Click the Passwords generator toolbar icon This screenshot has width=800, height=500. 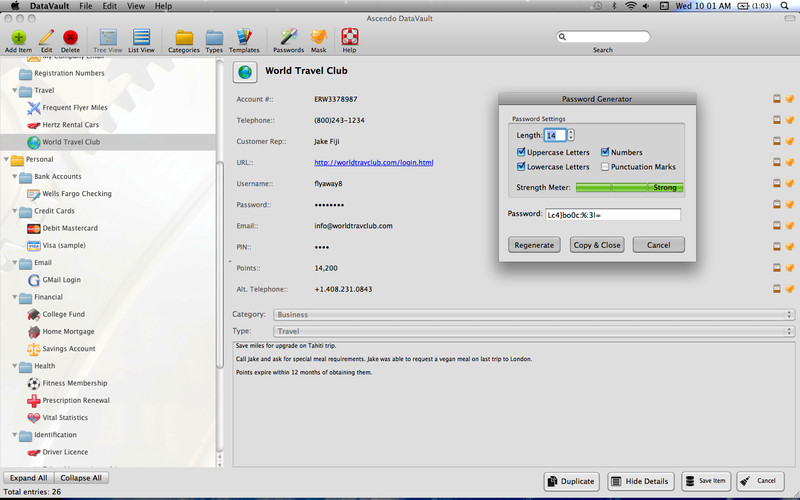[288, 37]
